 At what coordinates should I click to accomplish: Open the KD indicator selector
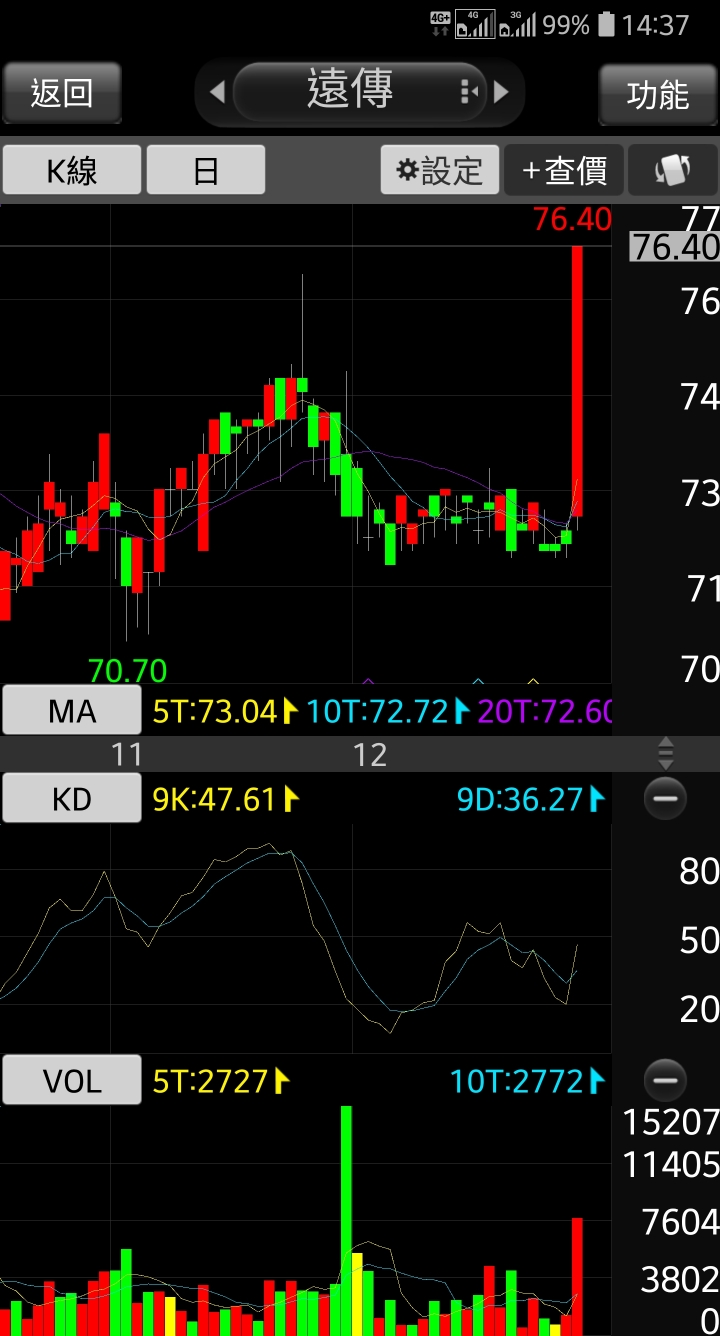[72, 799]
